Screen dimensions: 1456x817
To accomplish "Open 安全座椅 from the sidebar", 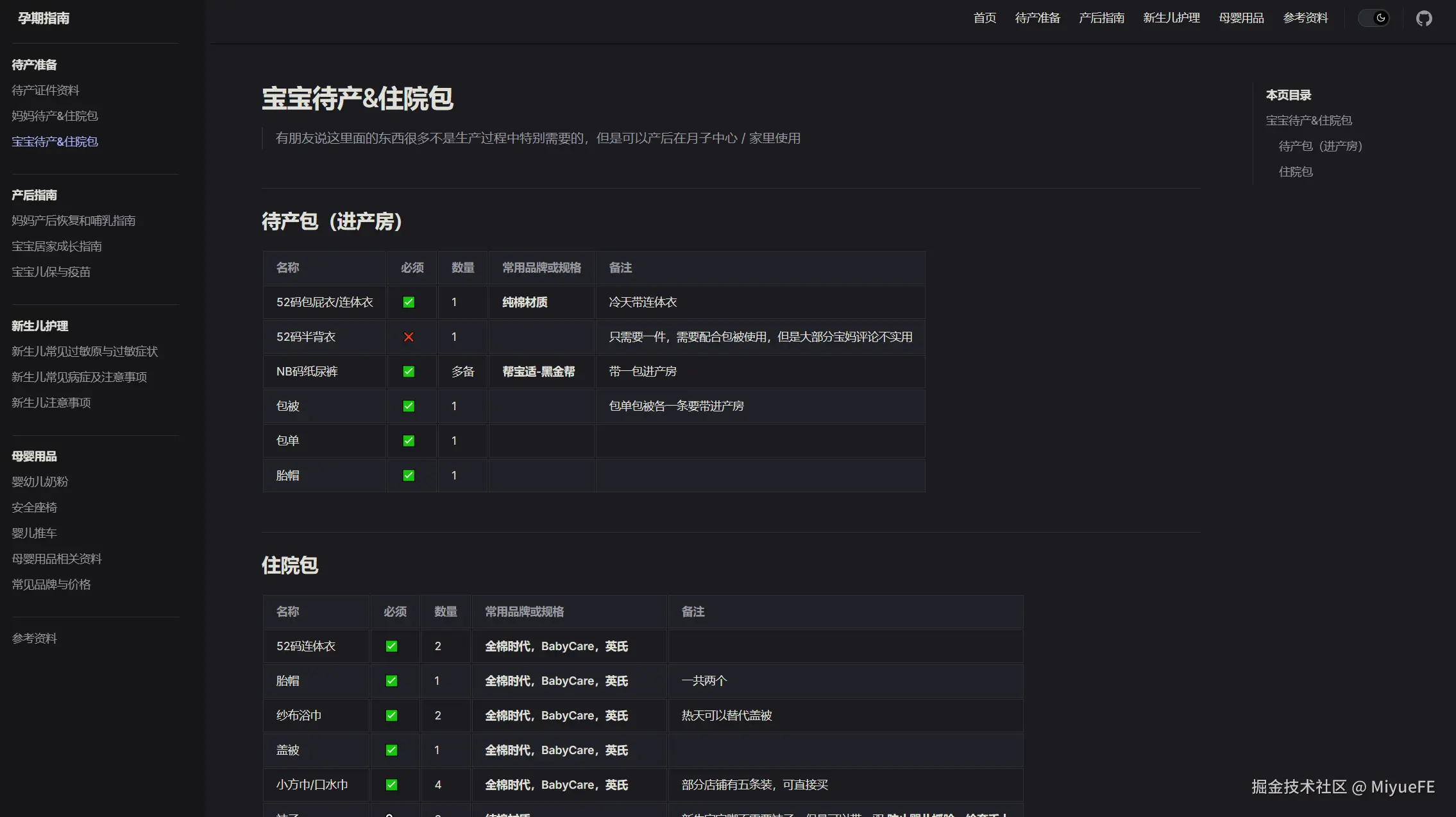I will tap(33, 507).
